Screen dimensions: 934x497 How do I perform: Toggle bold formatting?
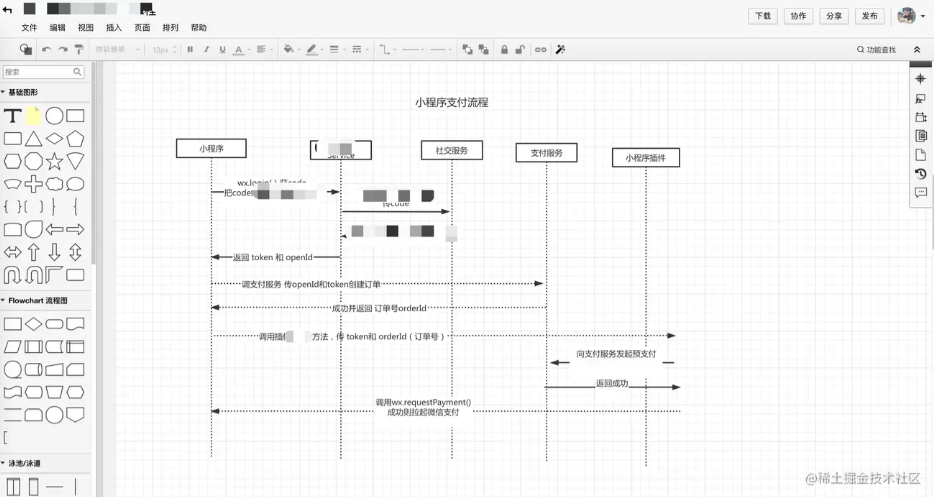(x=190, y=49)
